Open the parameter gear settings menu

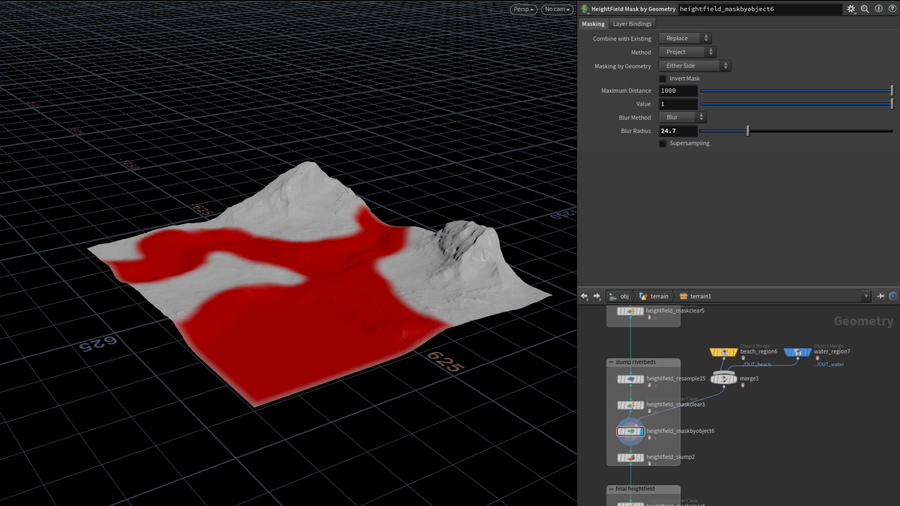click(x=851, y=9)
